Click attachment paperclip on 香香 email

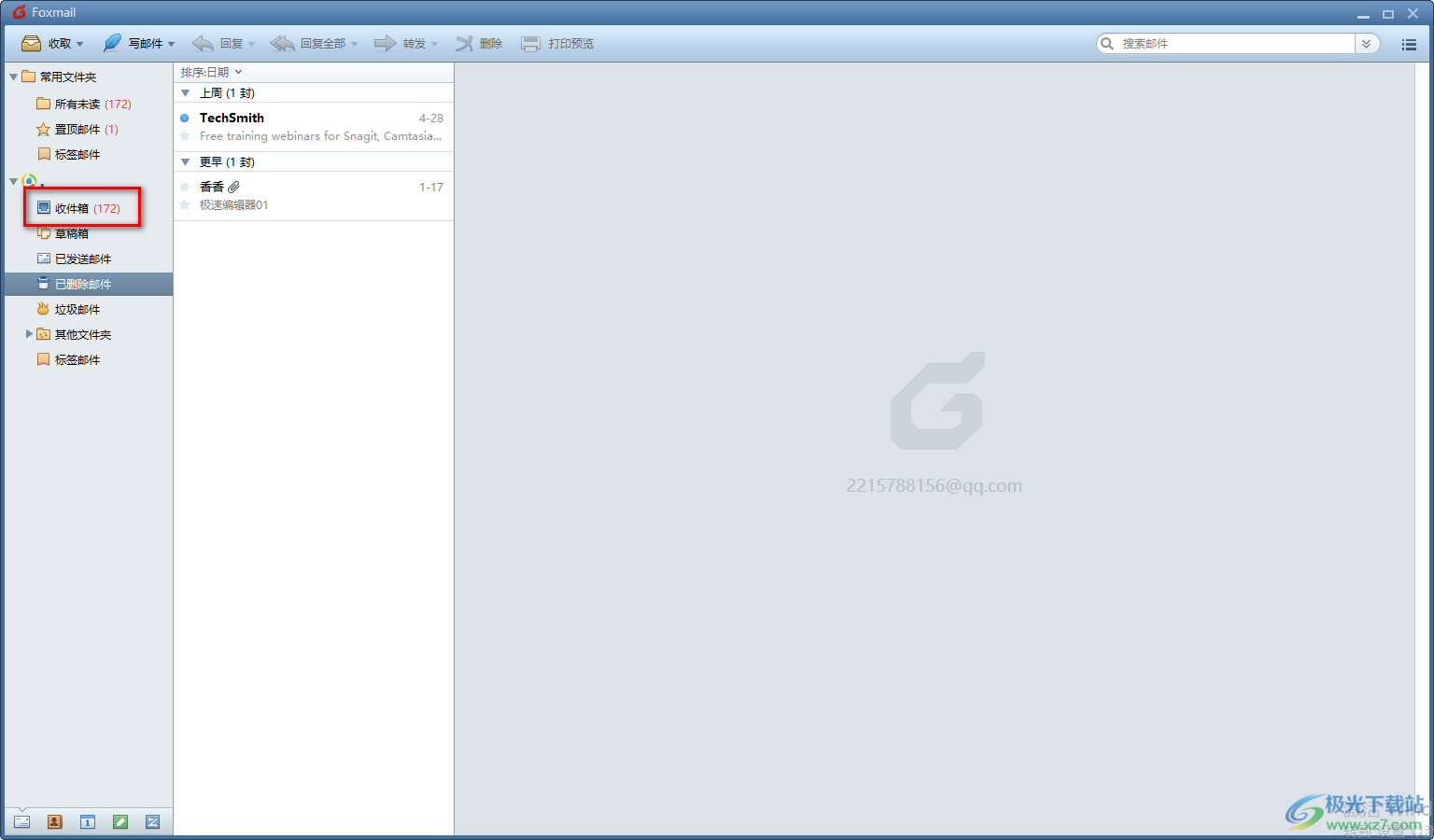[x=234, y=187]
